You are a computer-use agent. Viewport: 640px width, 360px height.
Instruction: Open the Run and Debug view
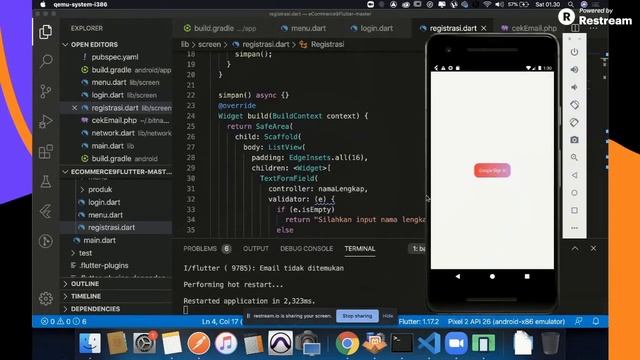click(46, 121)
